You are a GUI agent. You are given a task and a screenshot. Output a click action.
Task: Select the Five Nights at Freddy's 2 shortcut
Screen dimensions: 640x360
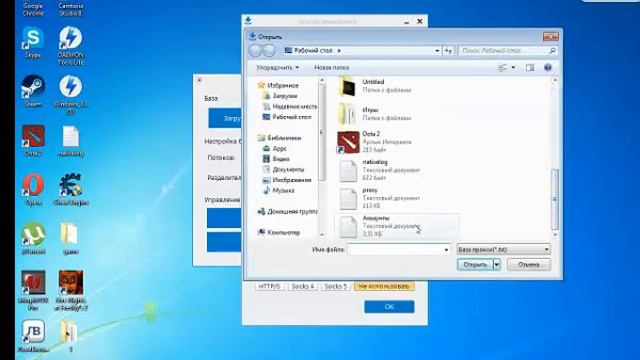(71, 291)
